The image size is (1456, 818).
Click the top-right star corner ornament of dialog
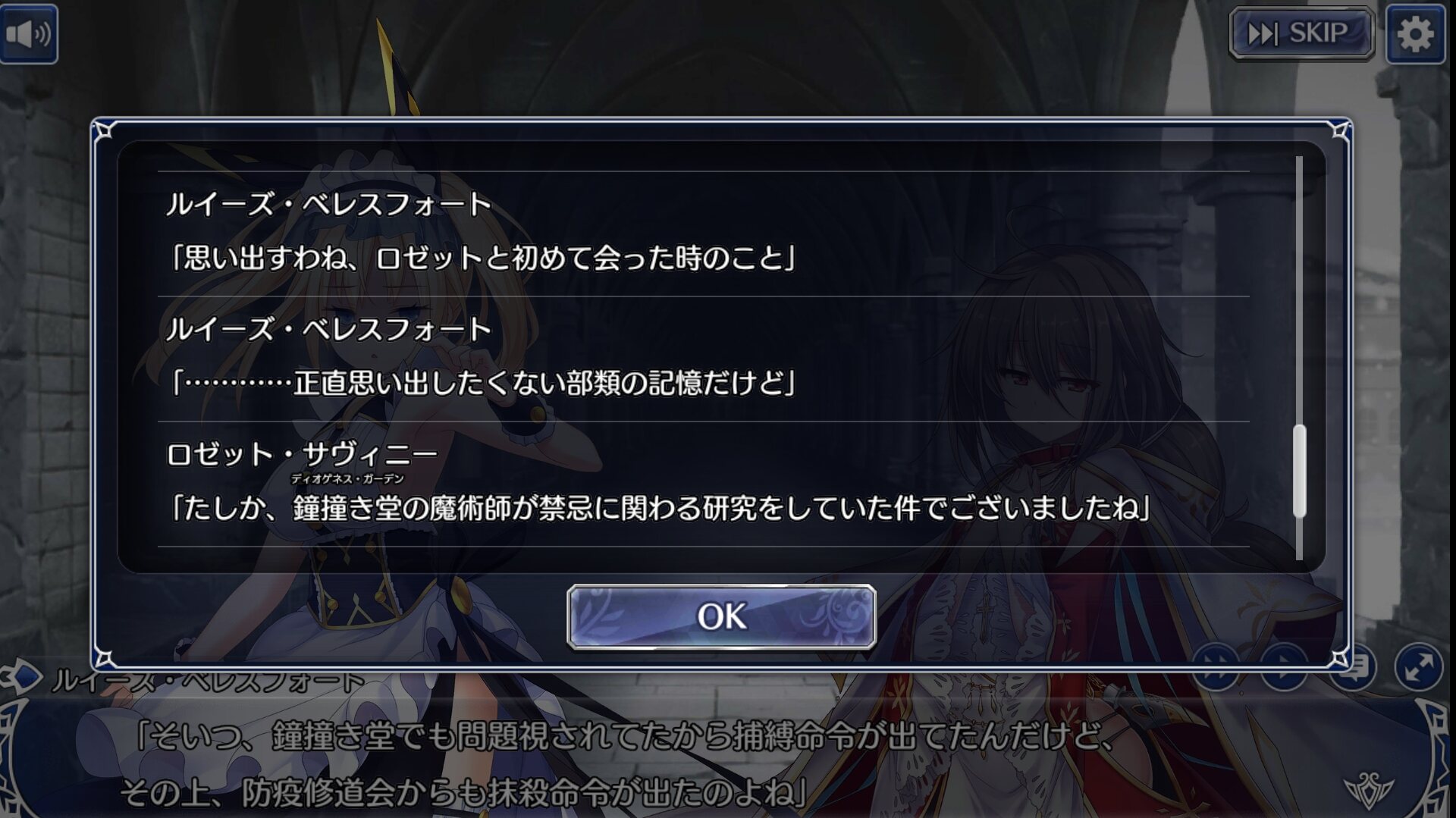(x=1340, y=131)
